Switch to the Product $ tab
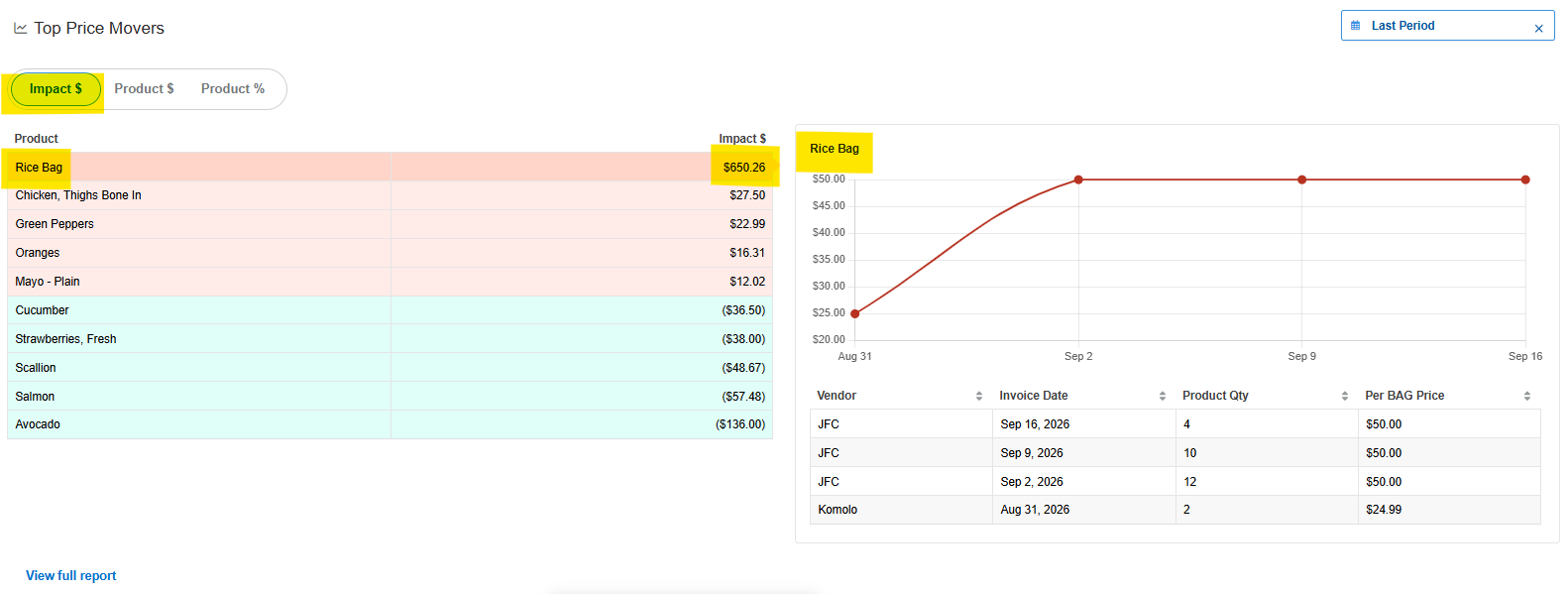Viewport: 1568px width, 594px height. [144, 89]
